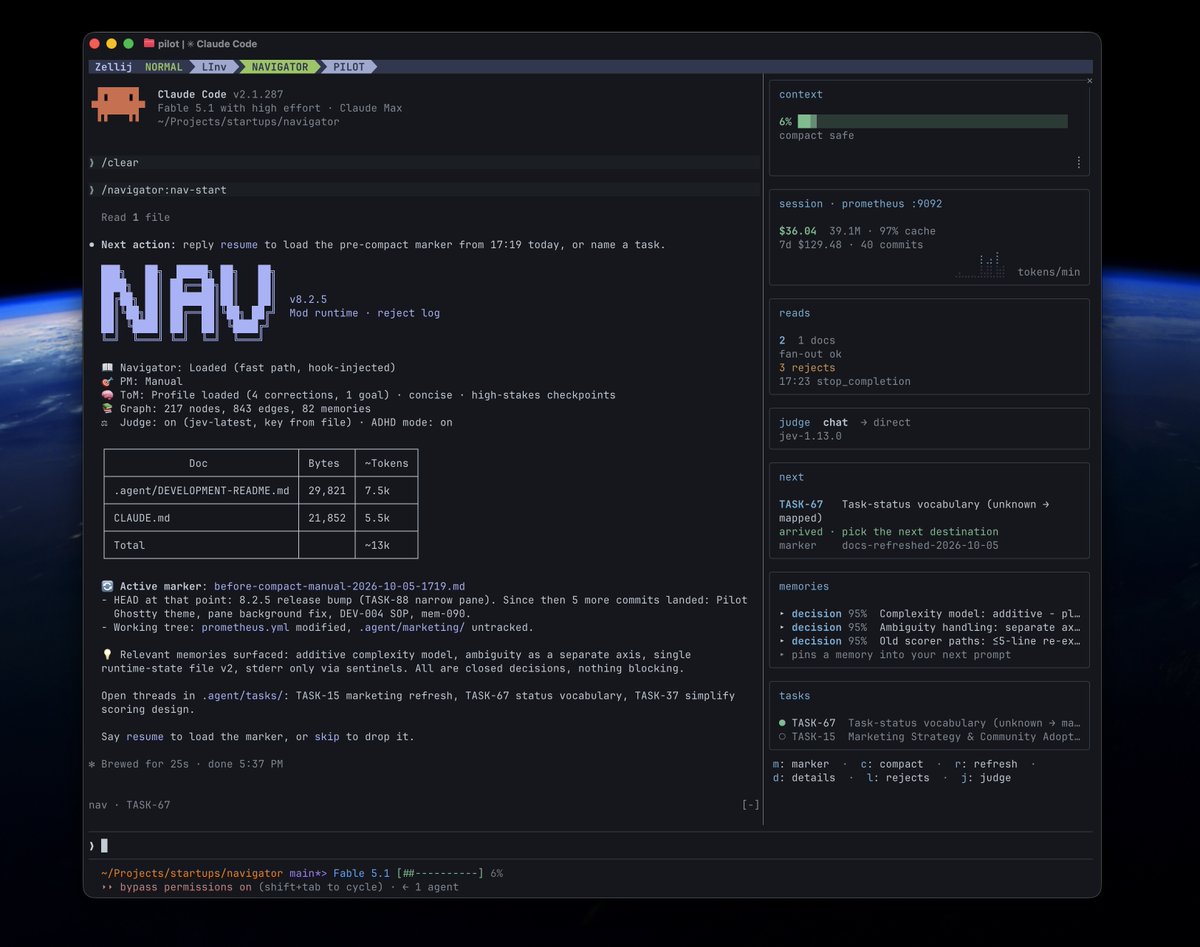Click the book icon beside Navigator: Loaded

pos(107,368)
